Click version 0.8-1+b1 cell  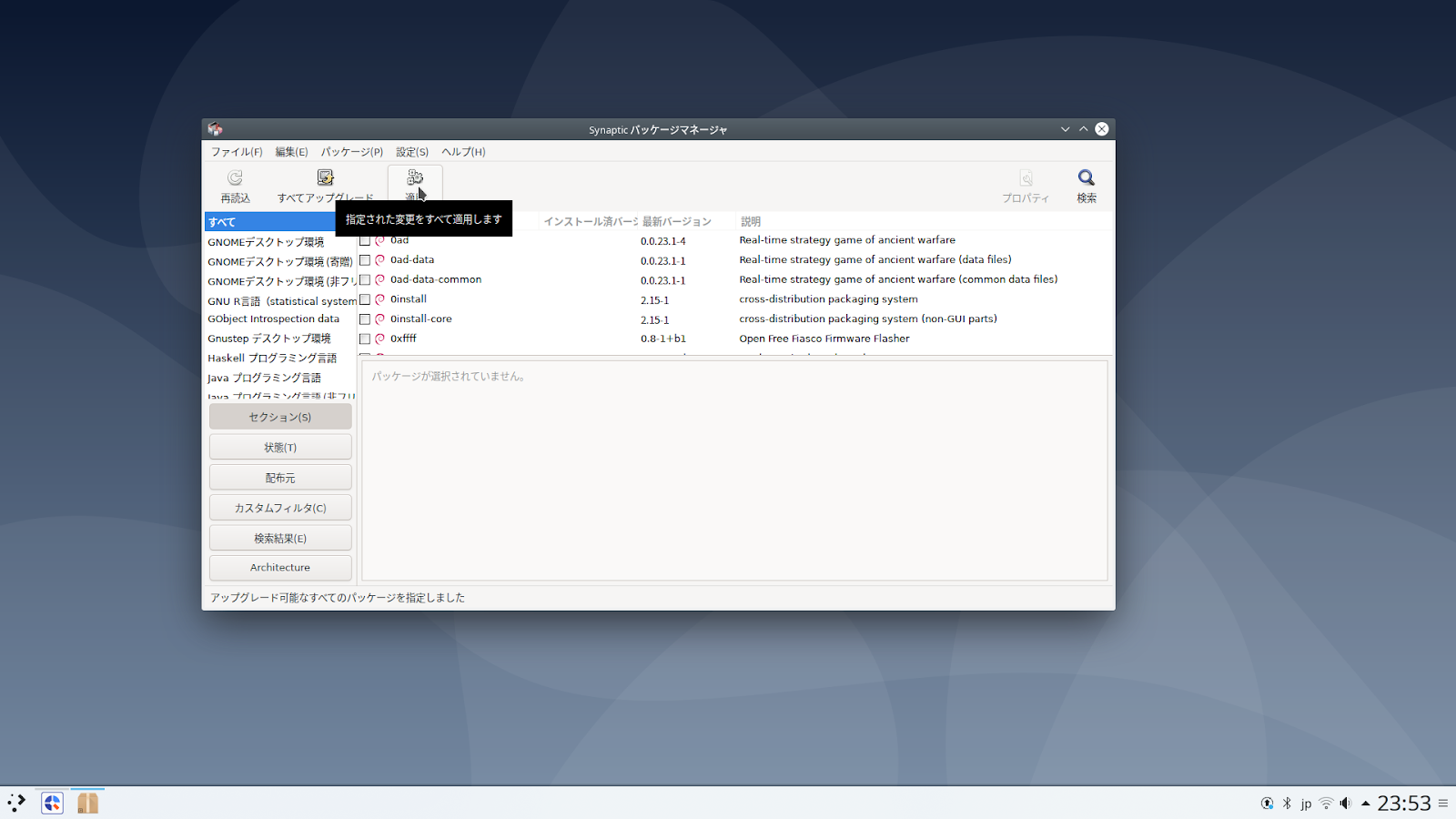663,339
